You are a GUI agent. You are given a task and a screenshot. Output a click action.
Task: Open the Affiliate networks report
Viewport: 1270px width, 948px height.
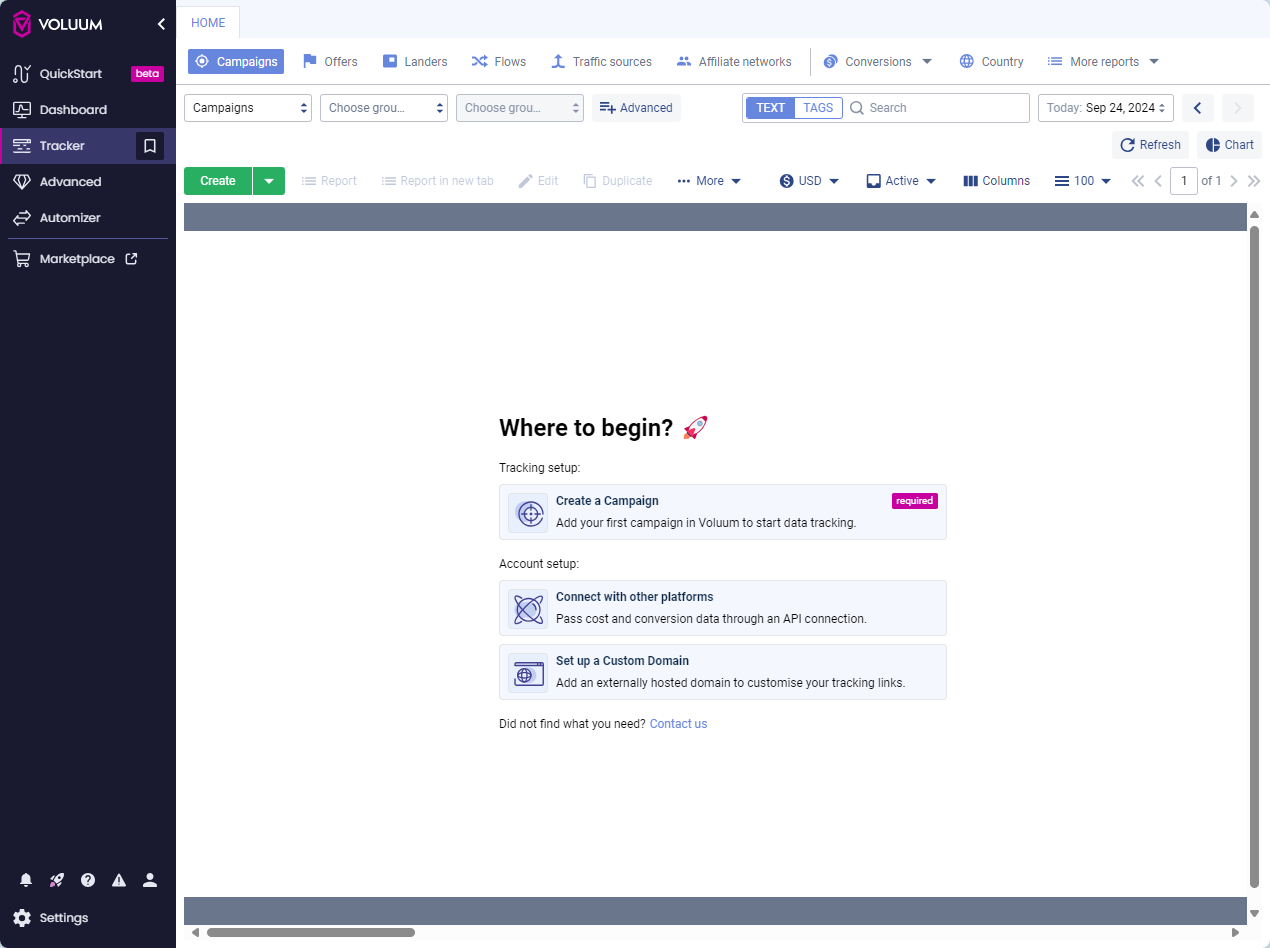pos(734,62)
